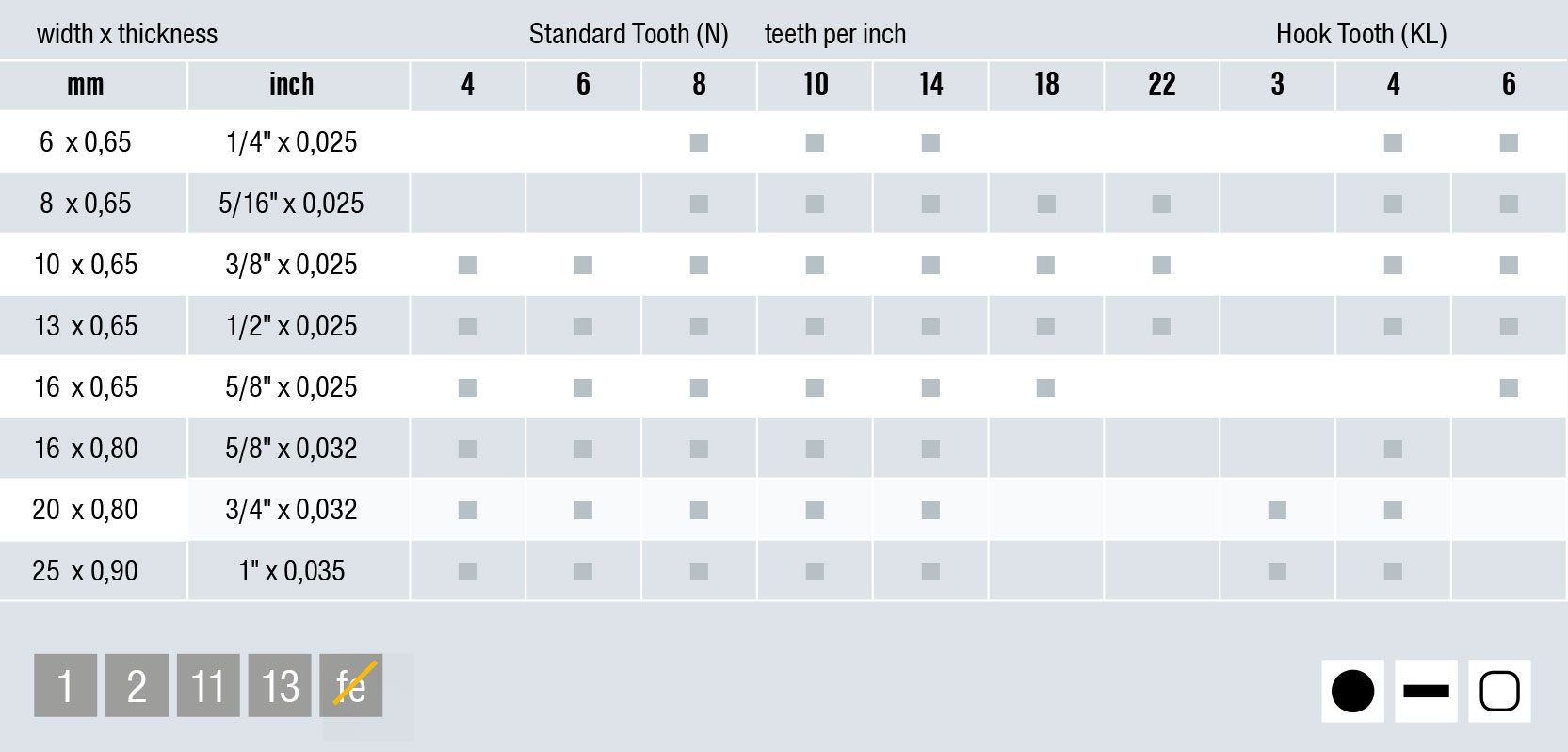Viewport: 1568px width, 752px height.
Task: Click the inch column header
Action: 292,85
